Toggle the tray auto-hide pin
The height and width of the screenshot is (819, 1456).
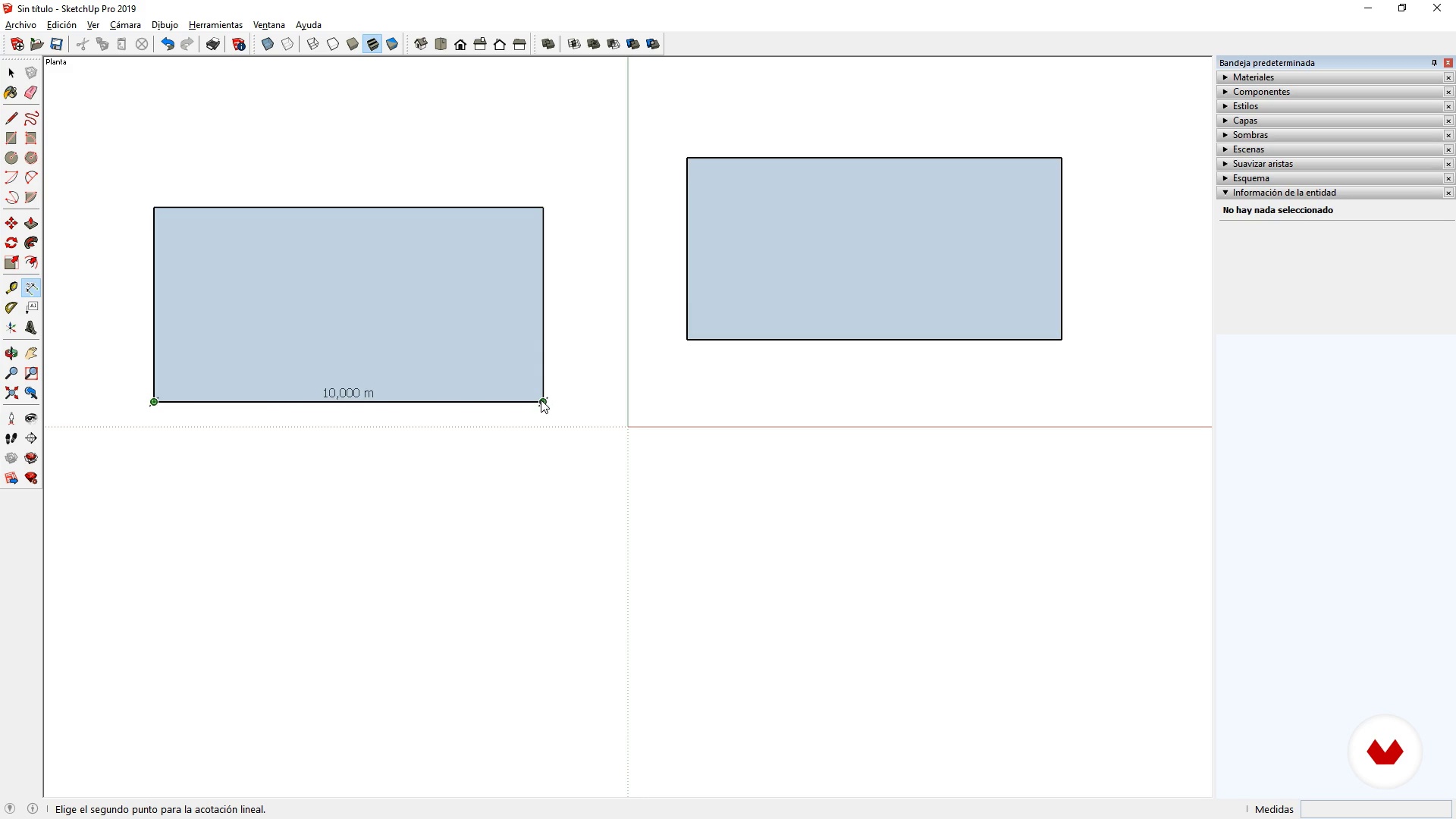(x=1434, y=63)
